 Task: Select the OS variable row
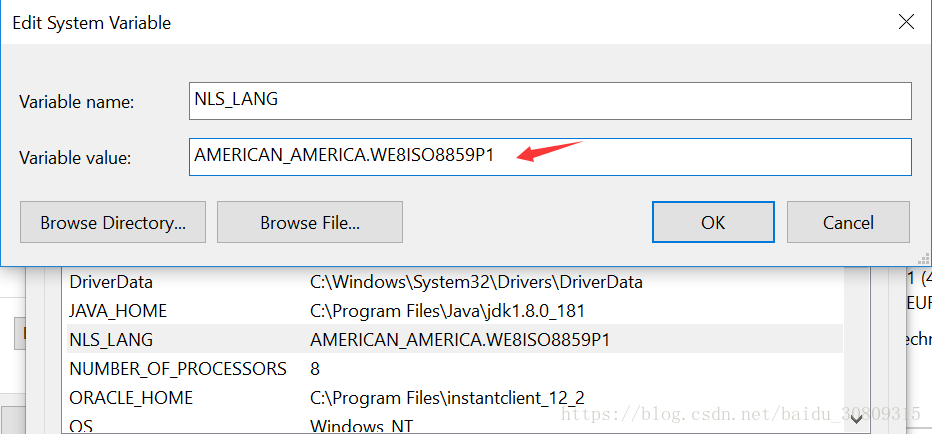[x=80, y=425]
